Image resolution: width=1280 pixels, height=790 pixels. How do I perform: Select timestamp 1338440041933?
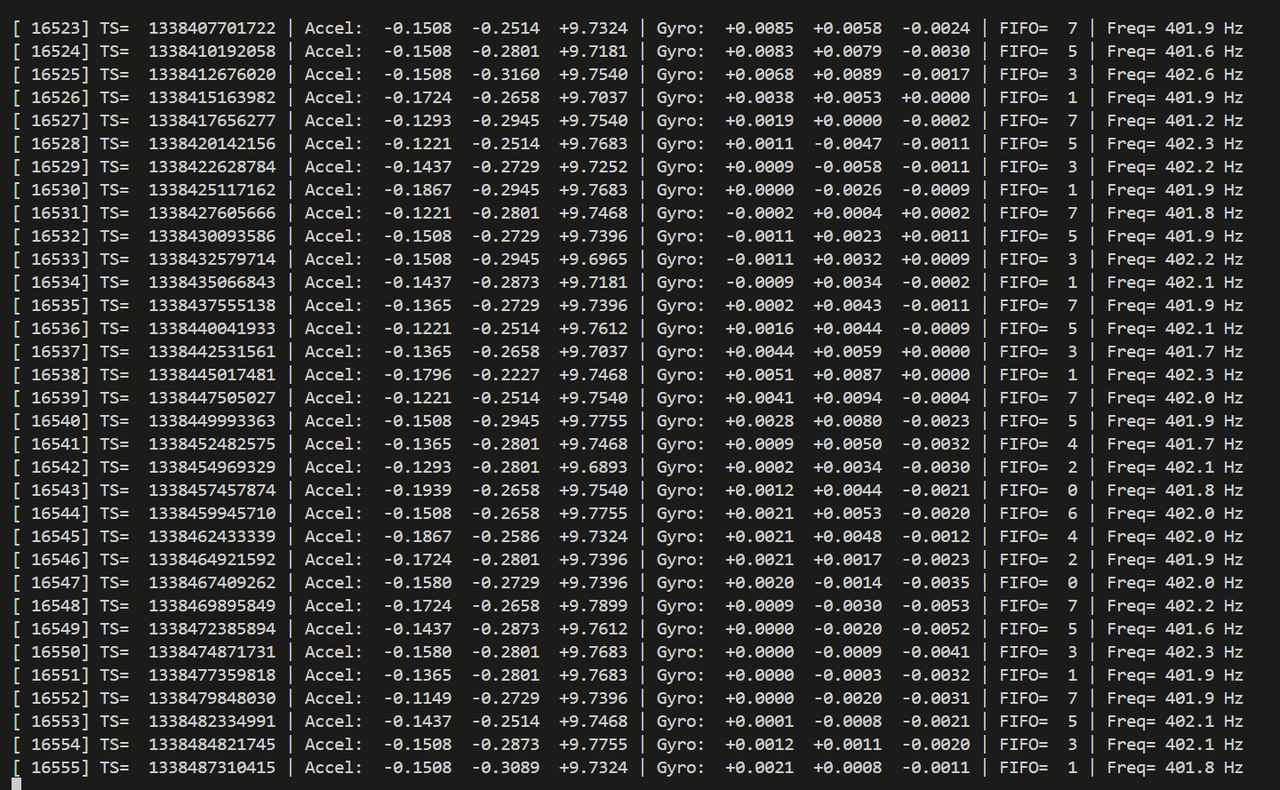(212, 328)
